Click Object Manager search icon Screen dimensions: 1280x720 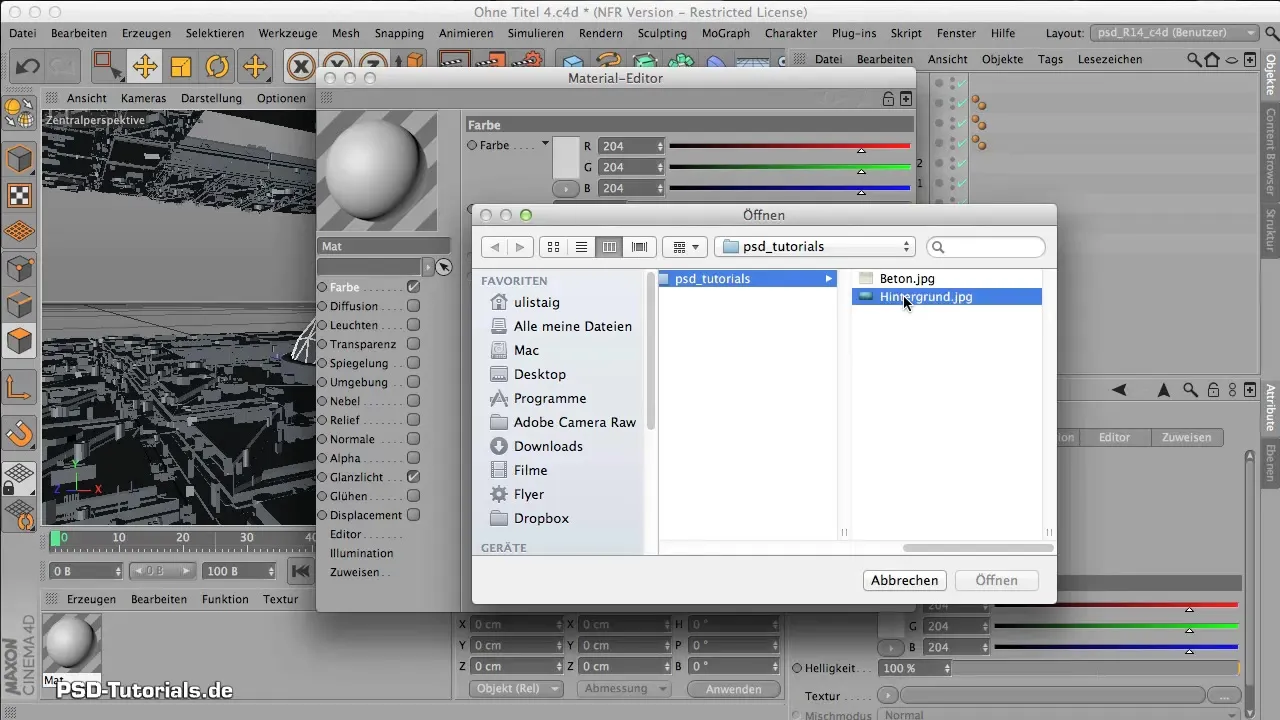click(x=1194, y=59)
